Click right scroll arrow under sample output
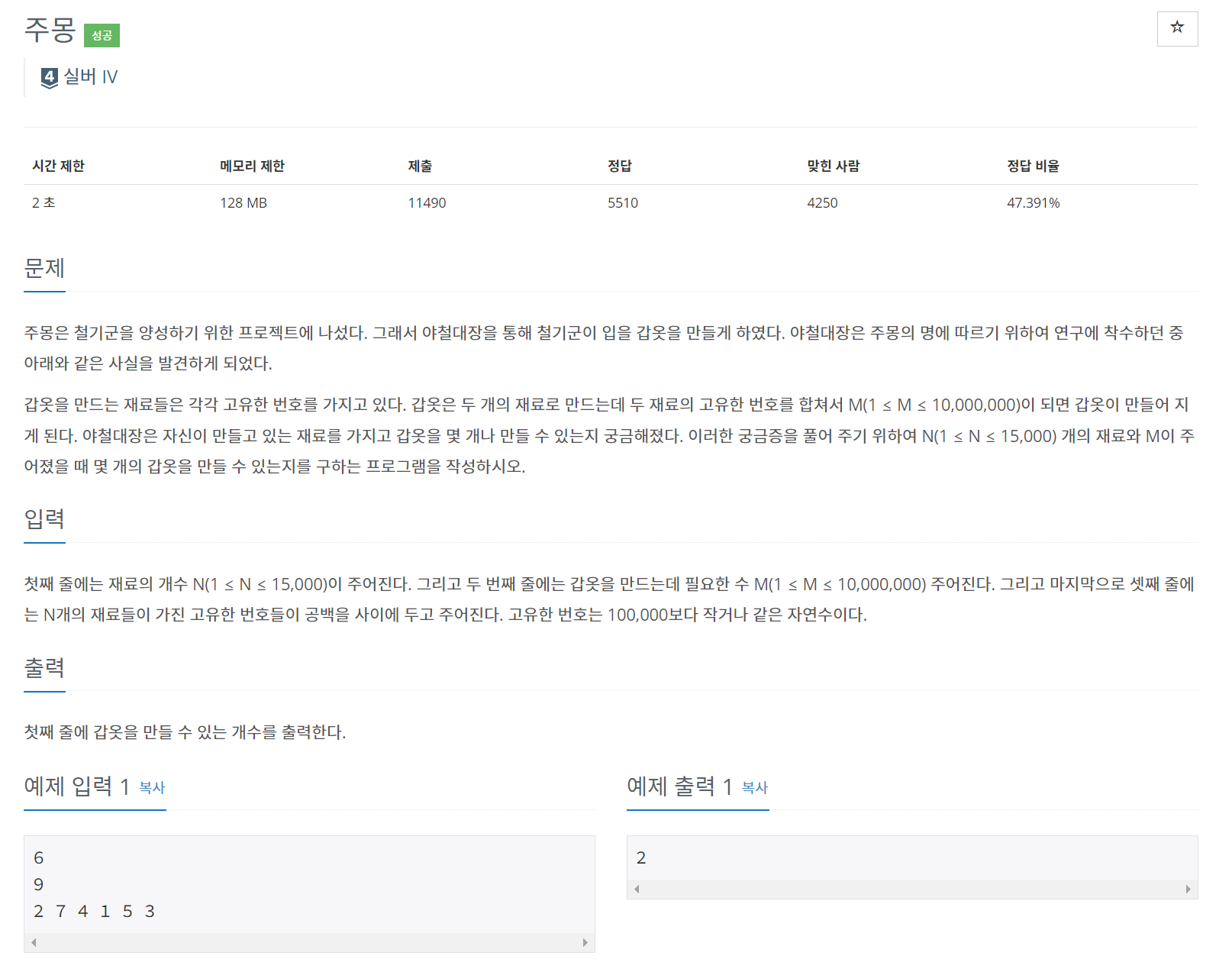Screen dimensions: 1232x972 1188,889
